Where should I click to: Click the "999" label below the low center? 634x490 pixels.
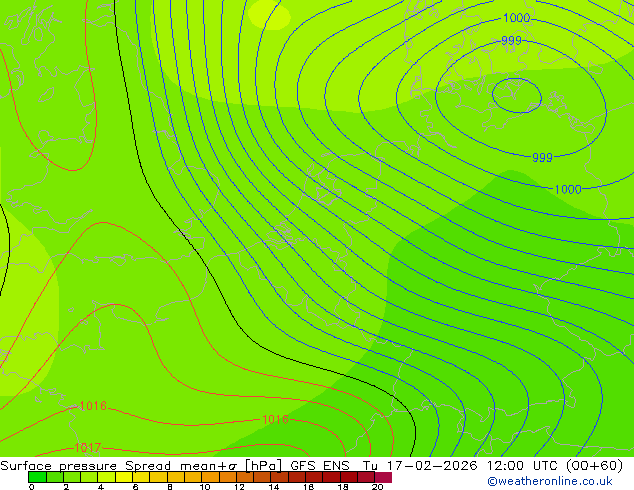pyautogui.click(x=542, y=157)
